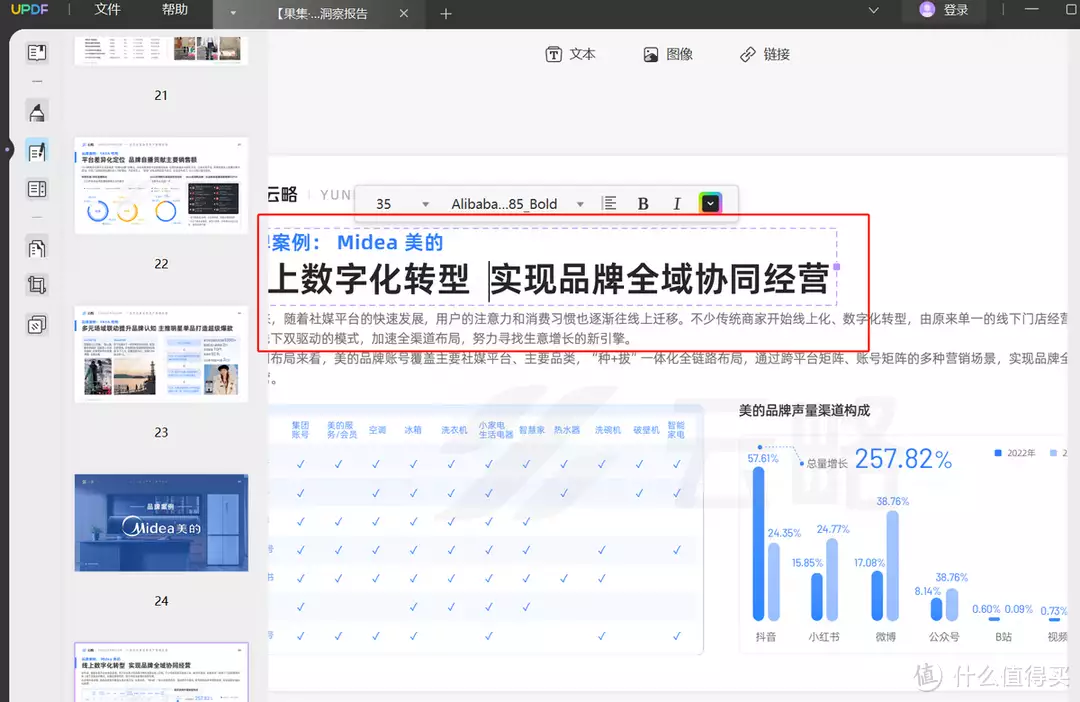Select the Crop Pages tool

[x=37, y=285]
